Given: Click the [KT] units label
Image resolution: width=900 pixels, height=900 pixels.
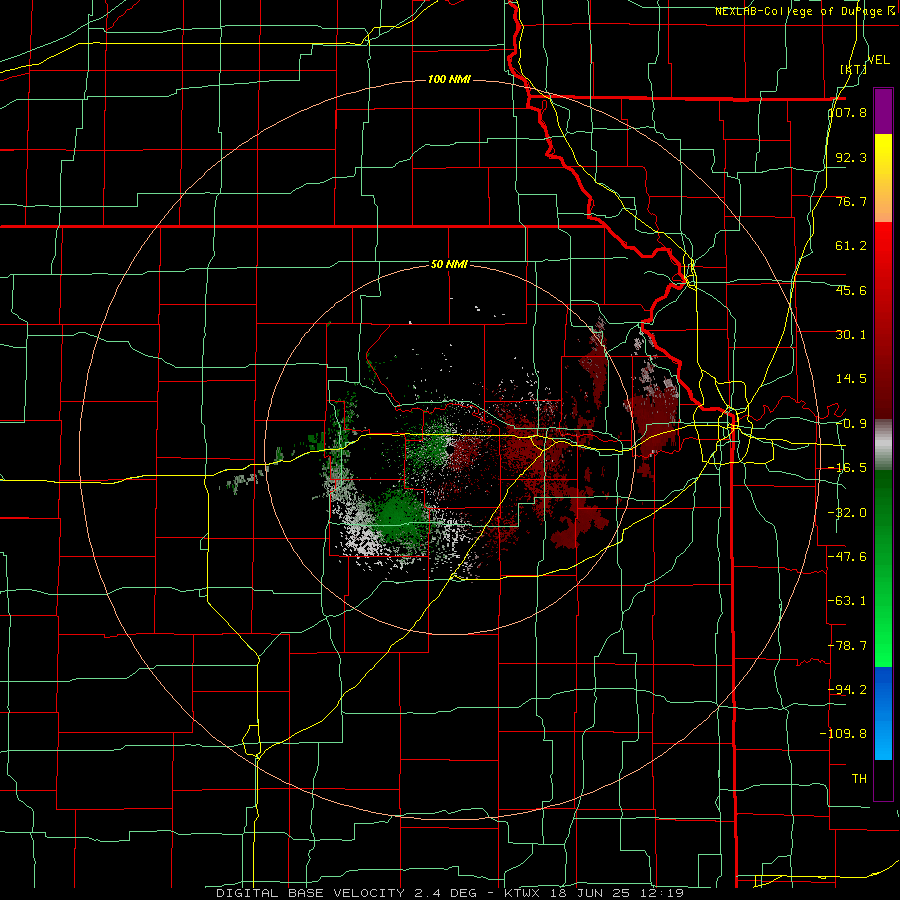Looking at the screenshot, I should point(854,69).
